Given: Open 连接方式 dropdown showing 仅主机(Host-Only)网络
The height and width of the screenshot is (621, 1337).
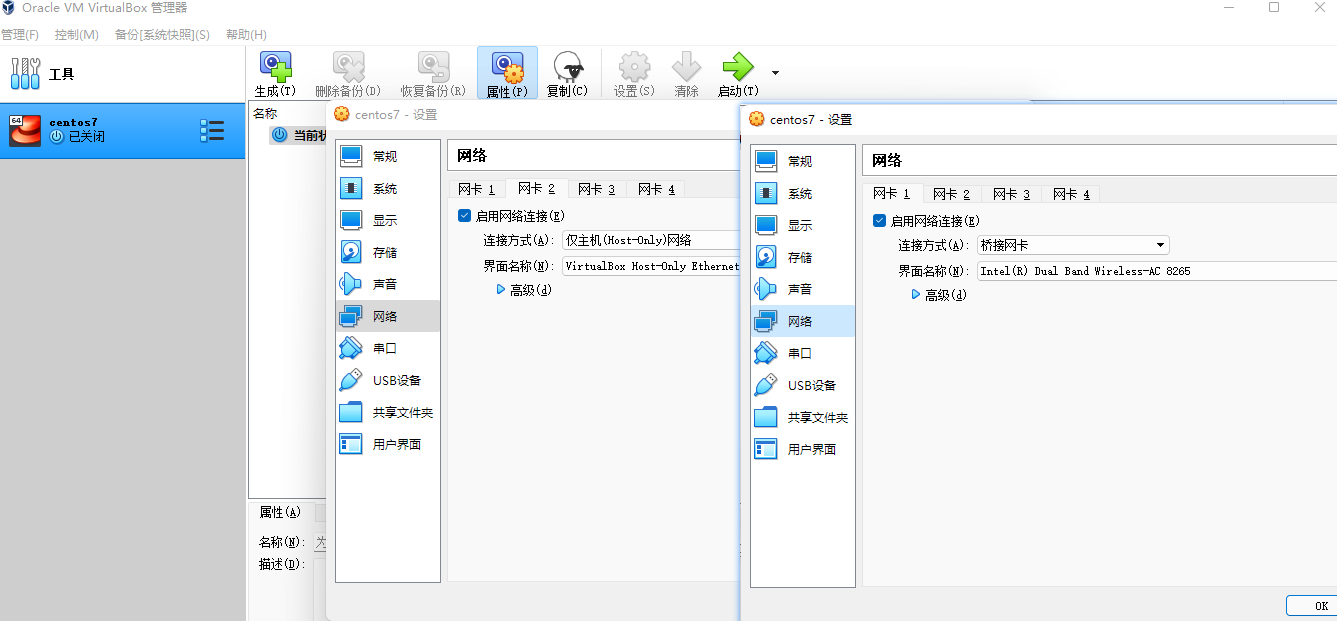Looking at the screenshot, I should (651, 240).
